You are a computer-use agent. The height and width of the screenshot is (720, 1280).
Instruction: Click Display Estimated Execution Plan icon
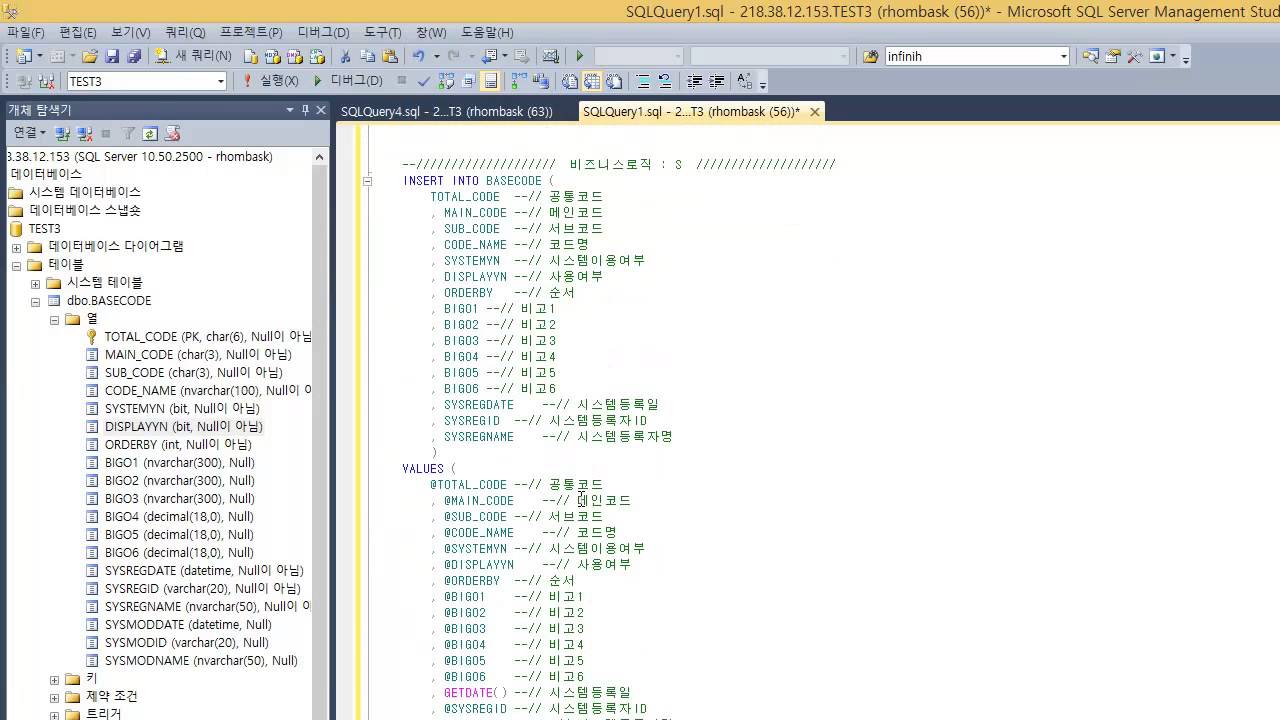[x=446, y=81]
